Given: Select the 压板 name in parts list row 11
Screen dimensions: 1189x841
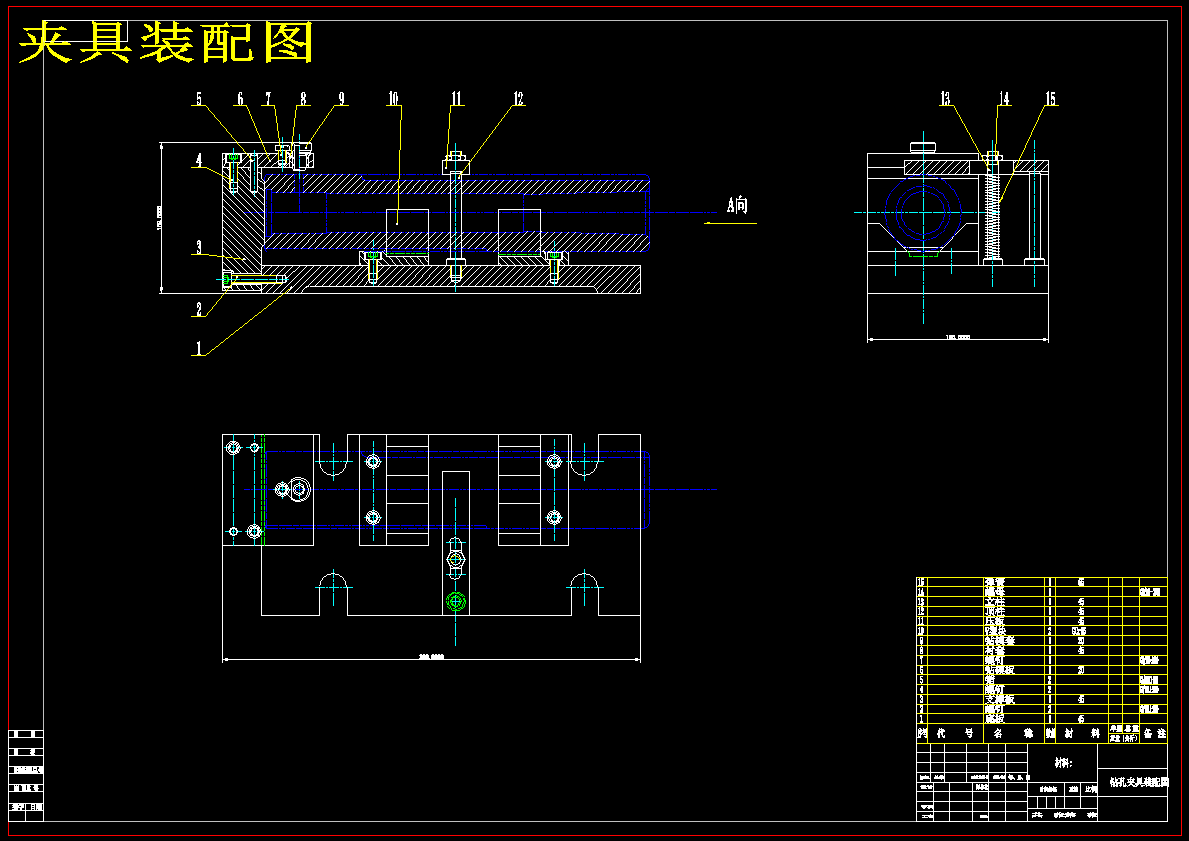Looking at the screenshot, I should click(995, 621).
